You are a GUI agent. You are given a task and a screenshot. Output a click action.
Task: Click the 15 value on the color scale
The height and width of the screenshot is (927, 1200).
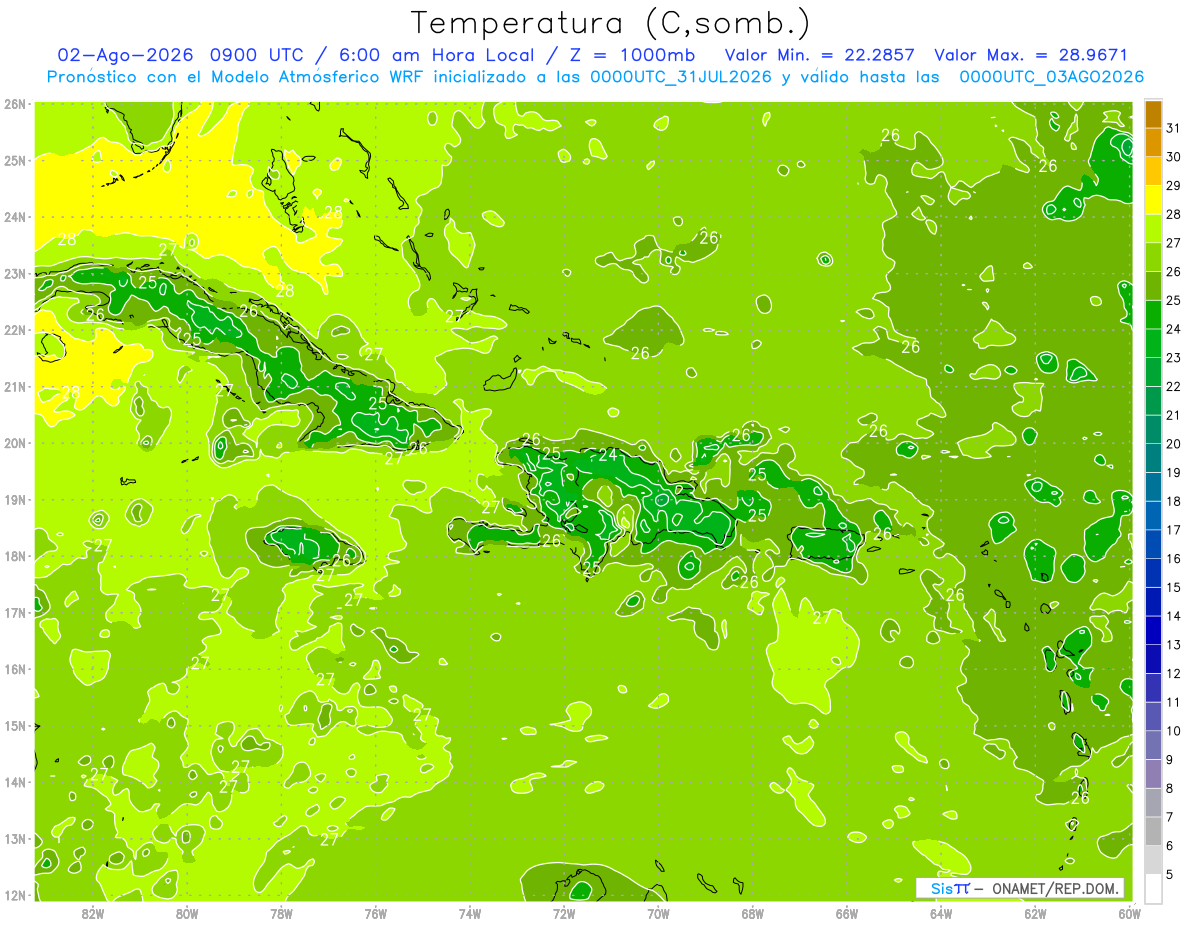coord(1174,587)
